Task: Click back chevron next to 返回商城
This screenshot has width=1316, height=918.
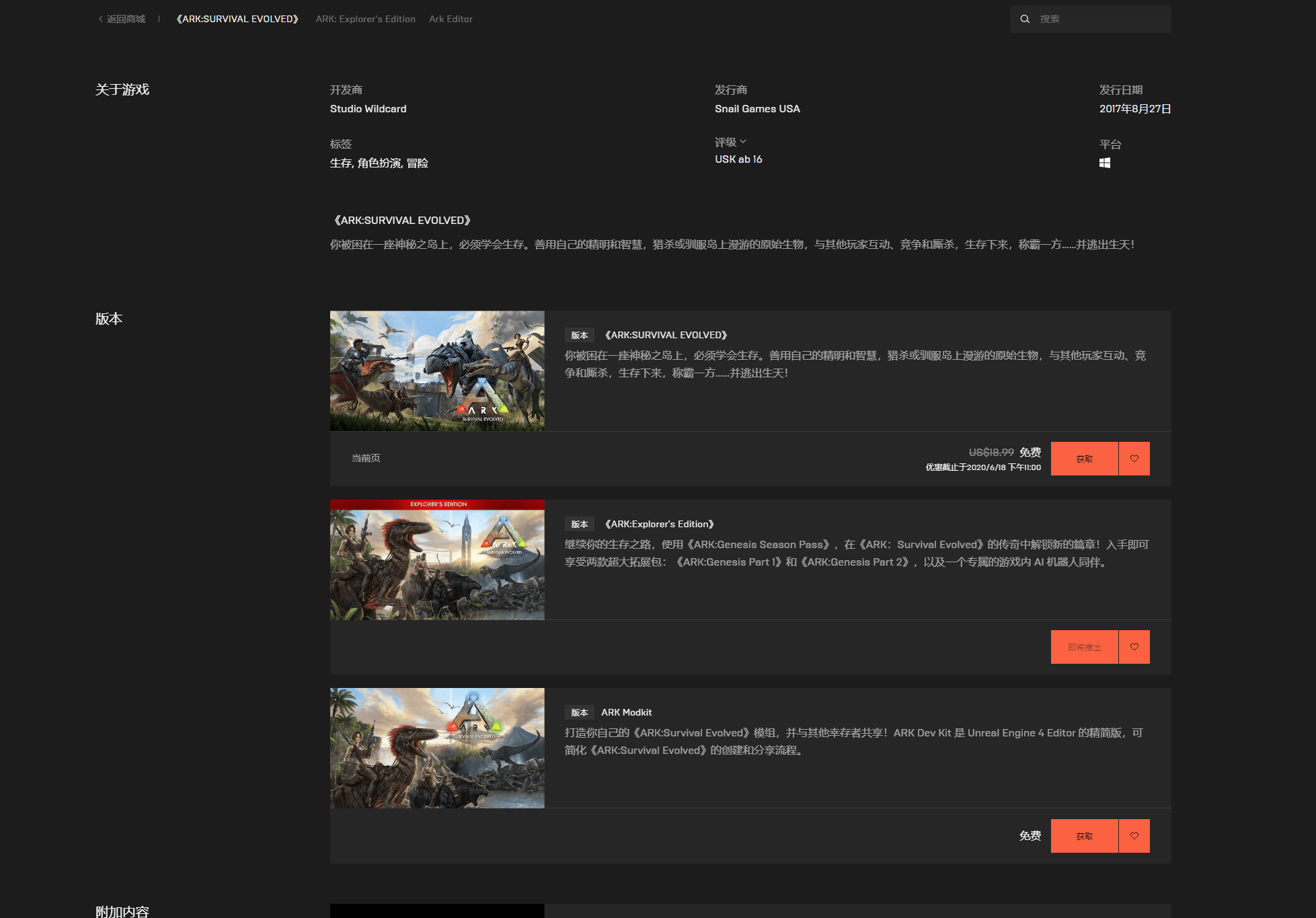Action: point(100,19)
